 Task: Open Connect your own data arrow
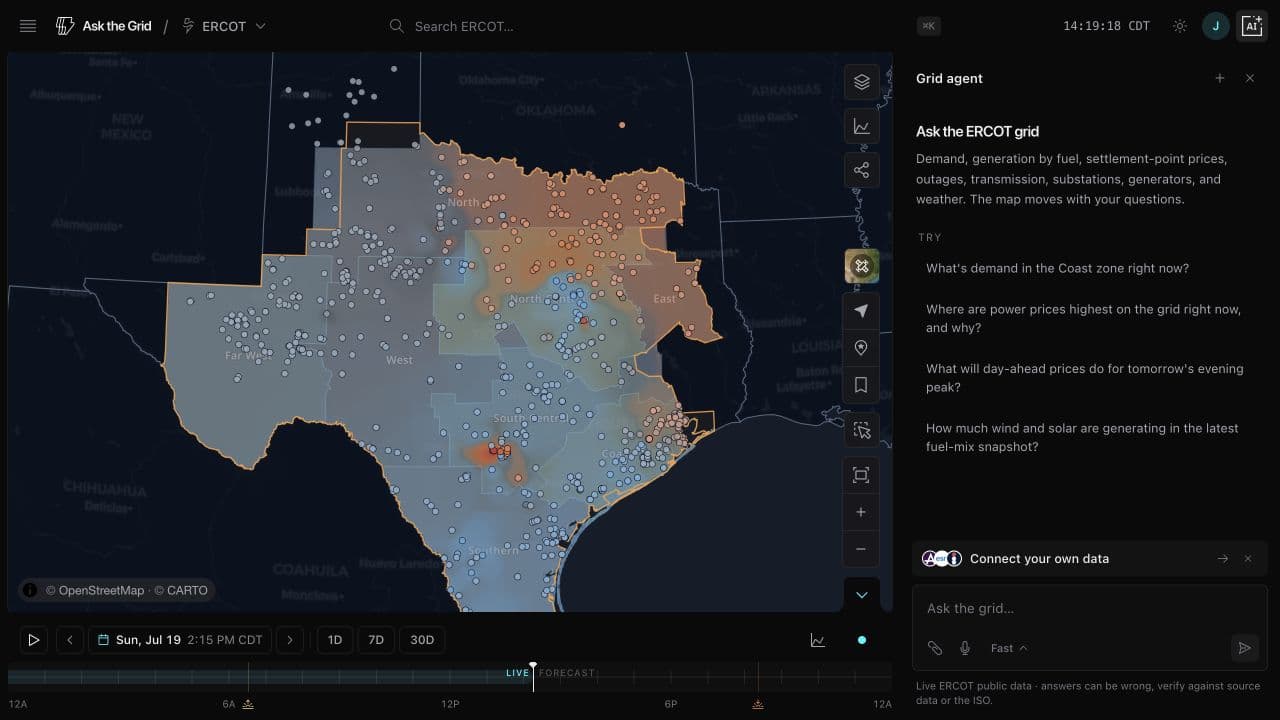[1223, 559]
